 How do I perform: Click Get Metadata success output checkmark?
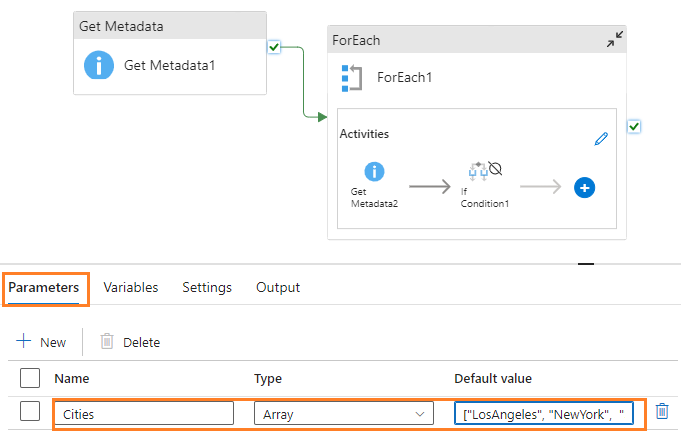pyautogui.click(x=274, y=46)
